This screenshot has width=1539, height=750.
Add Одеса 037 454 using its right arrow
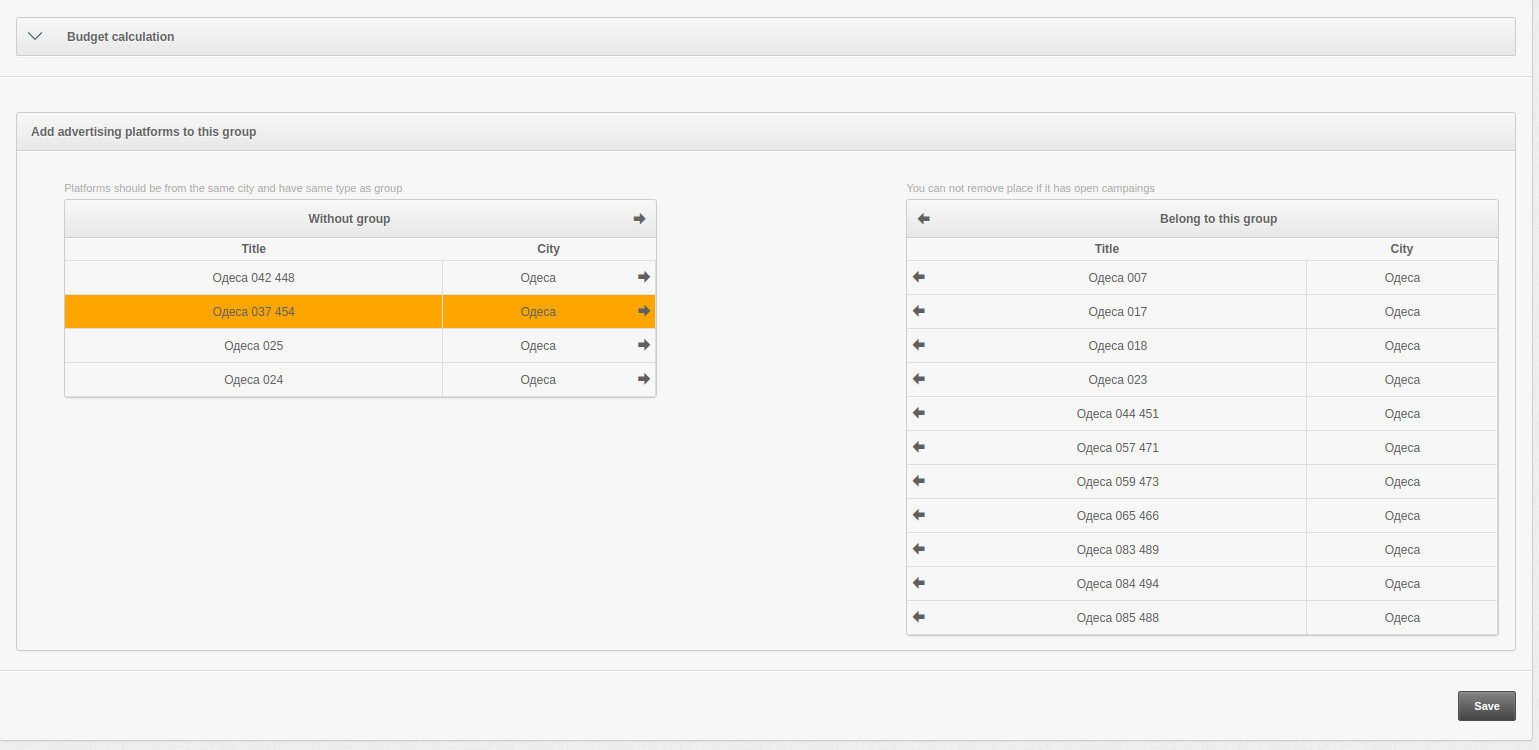(x=644, y=311)
